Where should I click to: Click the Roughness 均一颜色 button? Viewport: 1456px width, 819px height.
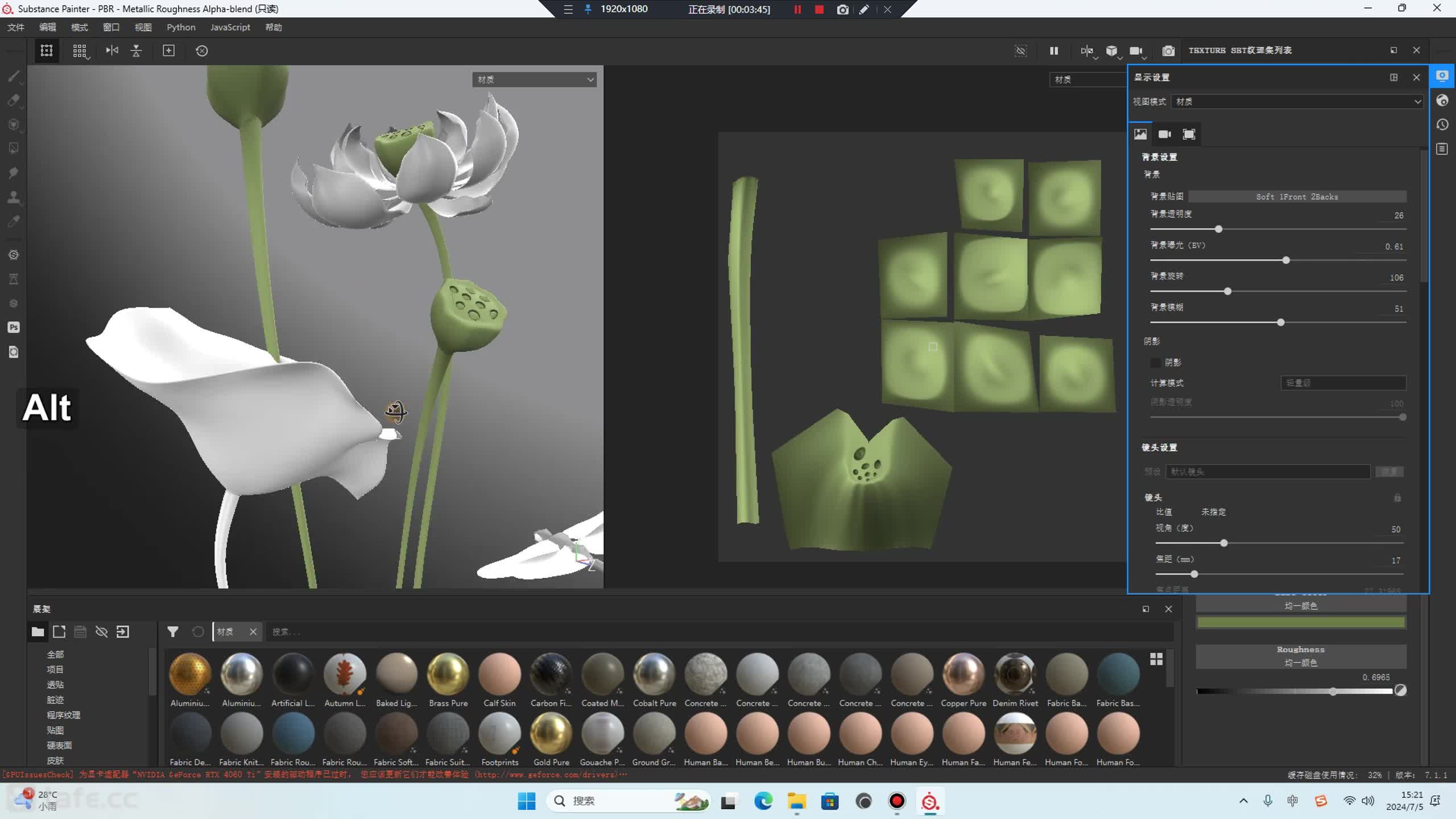point(1301,656)
